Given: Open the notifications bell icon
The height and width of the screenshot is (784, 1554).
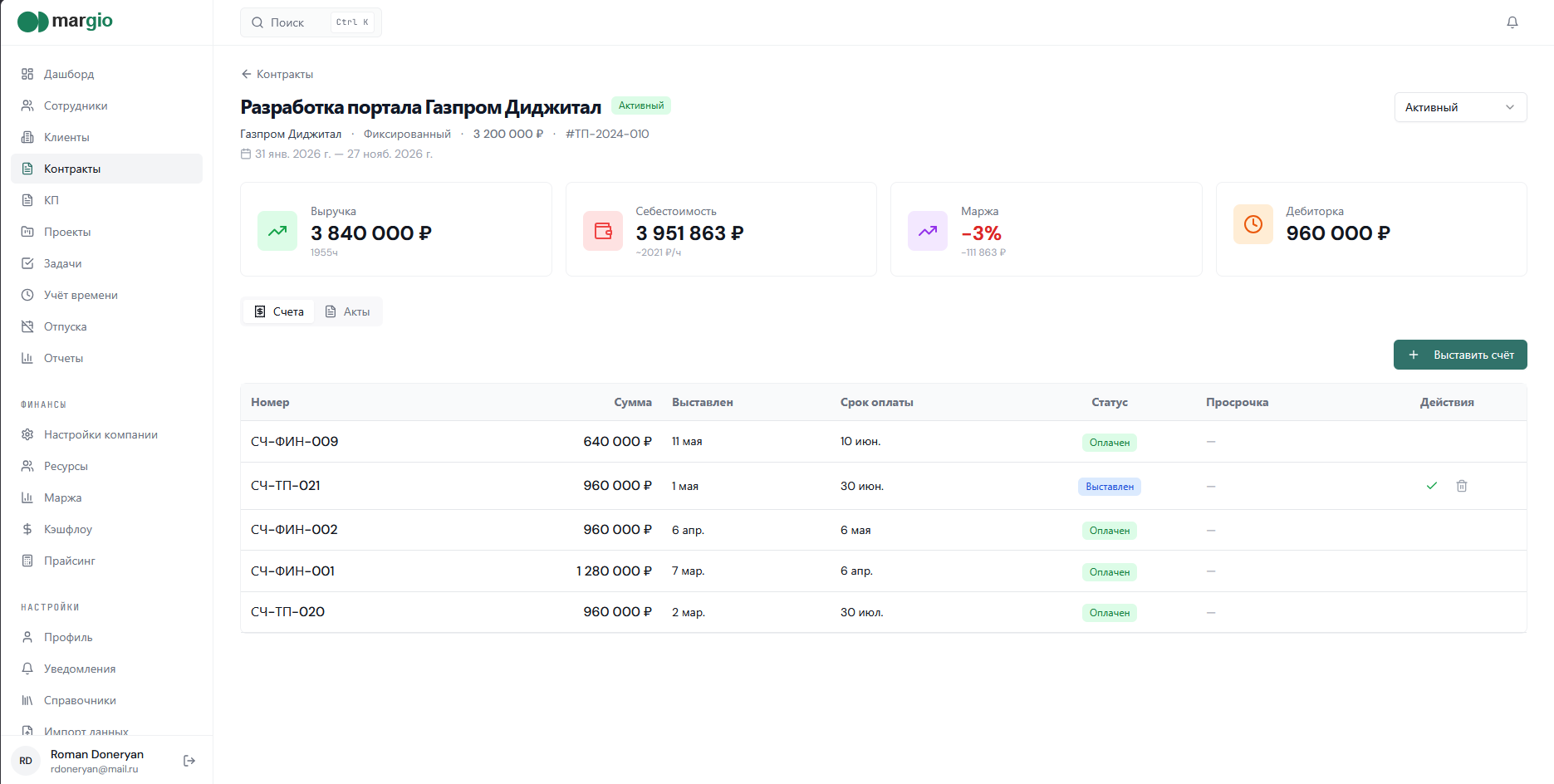Looking at the screenshot, I should click(x=1512, y=22).
